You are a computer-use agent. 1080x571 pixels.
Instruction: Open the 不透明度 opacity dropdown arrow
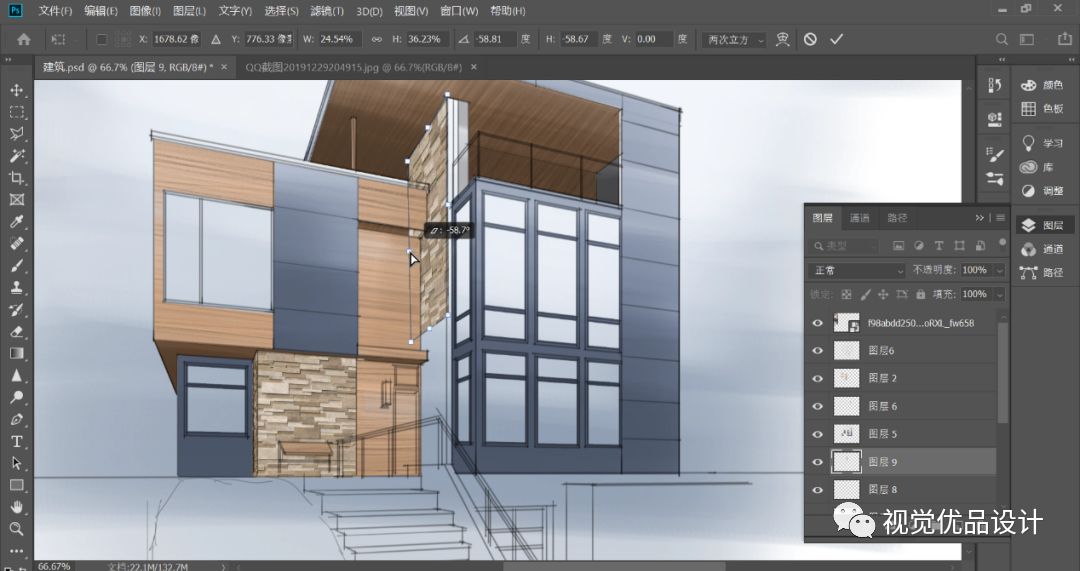(x=999, y=270)
